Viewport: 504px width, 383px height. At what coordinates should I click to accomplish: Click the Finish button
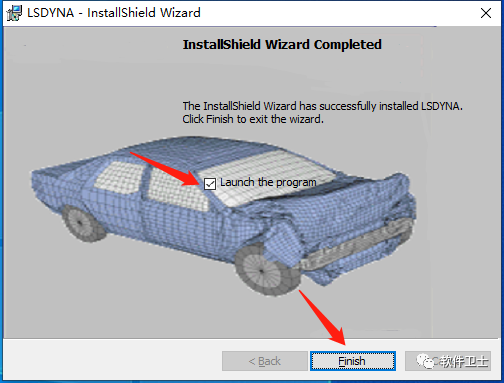pos(353,361)
